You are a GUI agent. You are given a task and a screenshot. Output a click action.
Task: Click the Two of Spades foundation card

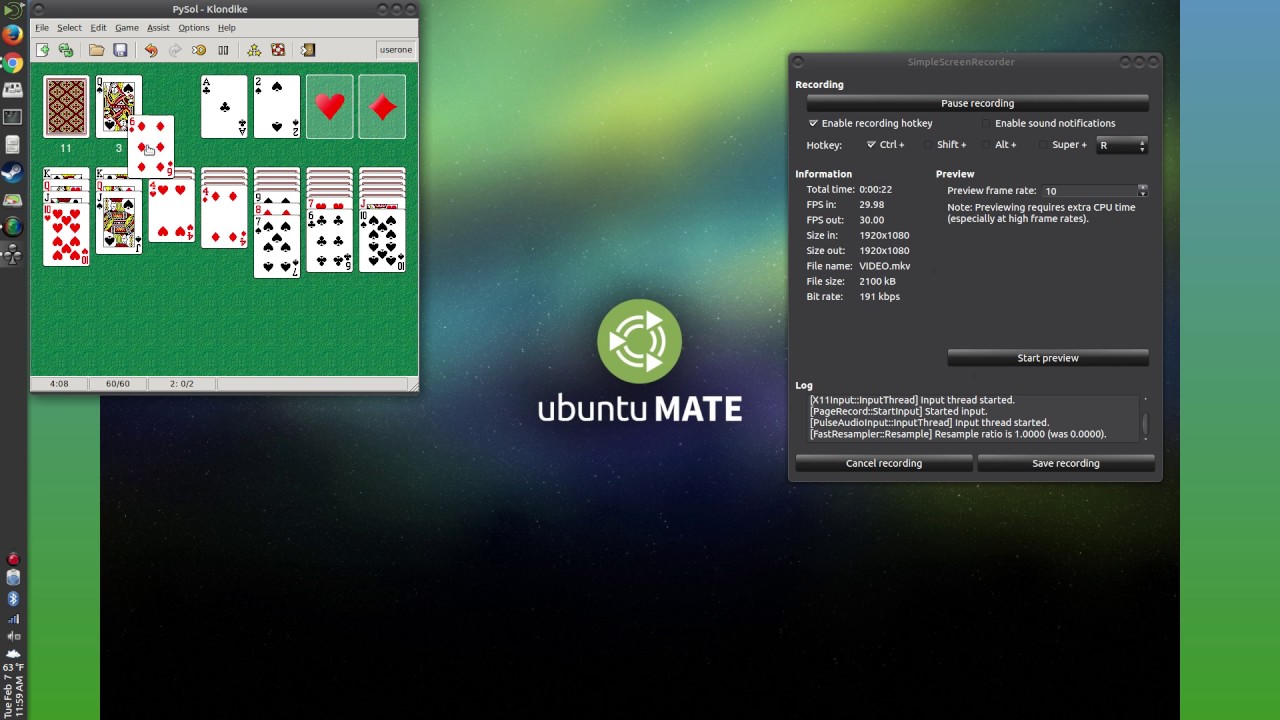(277, 106)
